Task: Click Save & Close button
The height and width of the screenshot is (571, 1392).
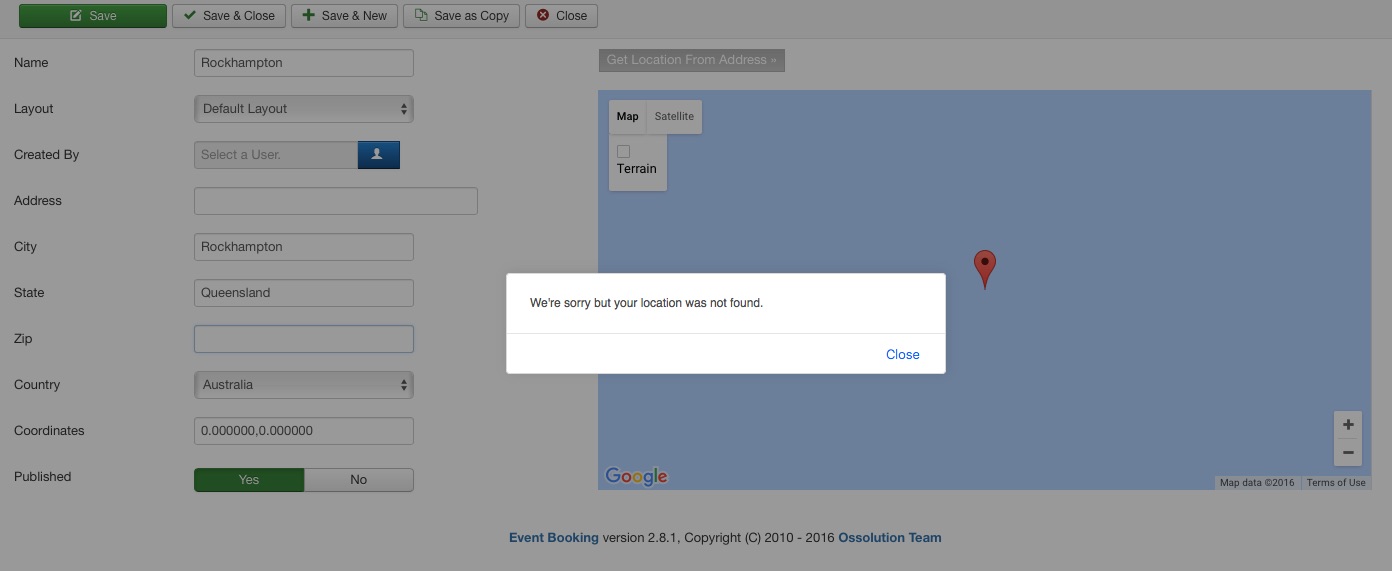Action: [x=229, y=16]
